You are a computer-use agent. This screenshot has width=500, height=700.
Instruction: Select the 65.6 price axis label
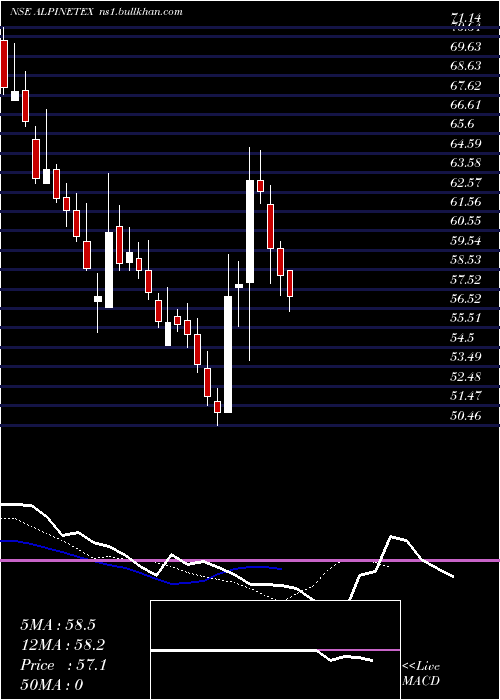[x=462, y=124]
